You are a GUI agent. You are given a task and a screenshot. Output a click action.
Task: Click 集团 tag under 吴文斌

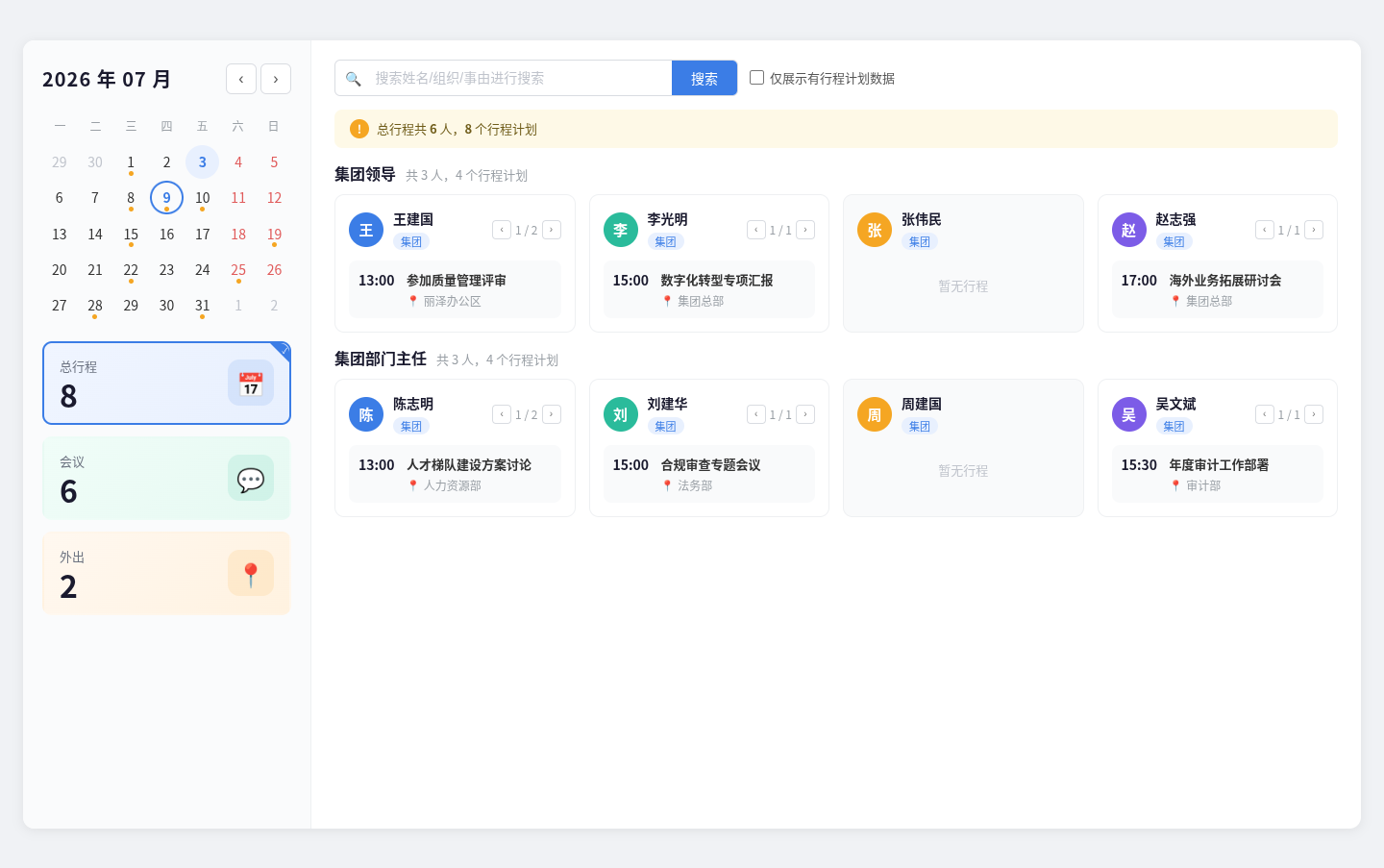[1174, 427]
